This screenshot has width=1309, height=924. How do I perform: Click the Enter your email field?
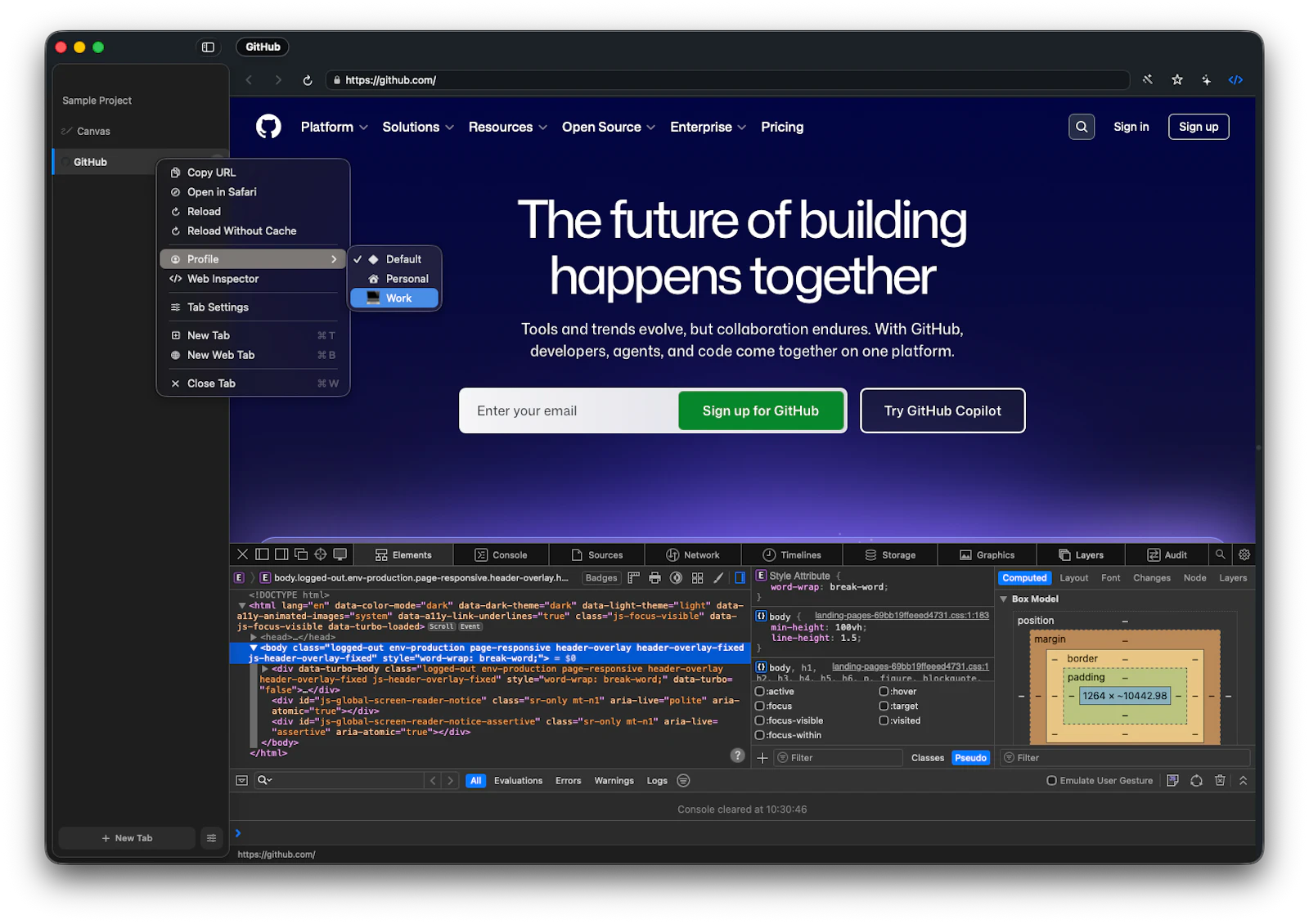pos(569,411)
